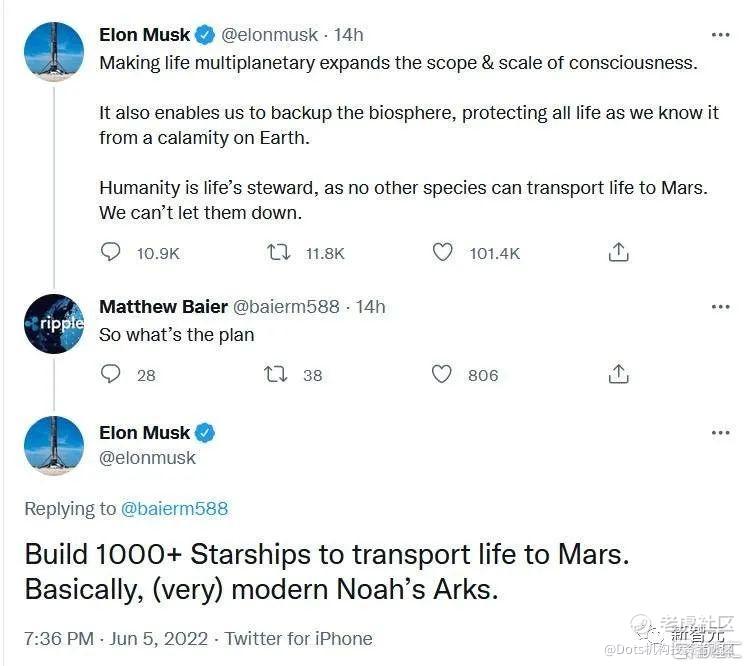Retweet Matthew Baier's 'So what's the plan' tweet

coord(276,374)
